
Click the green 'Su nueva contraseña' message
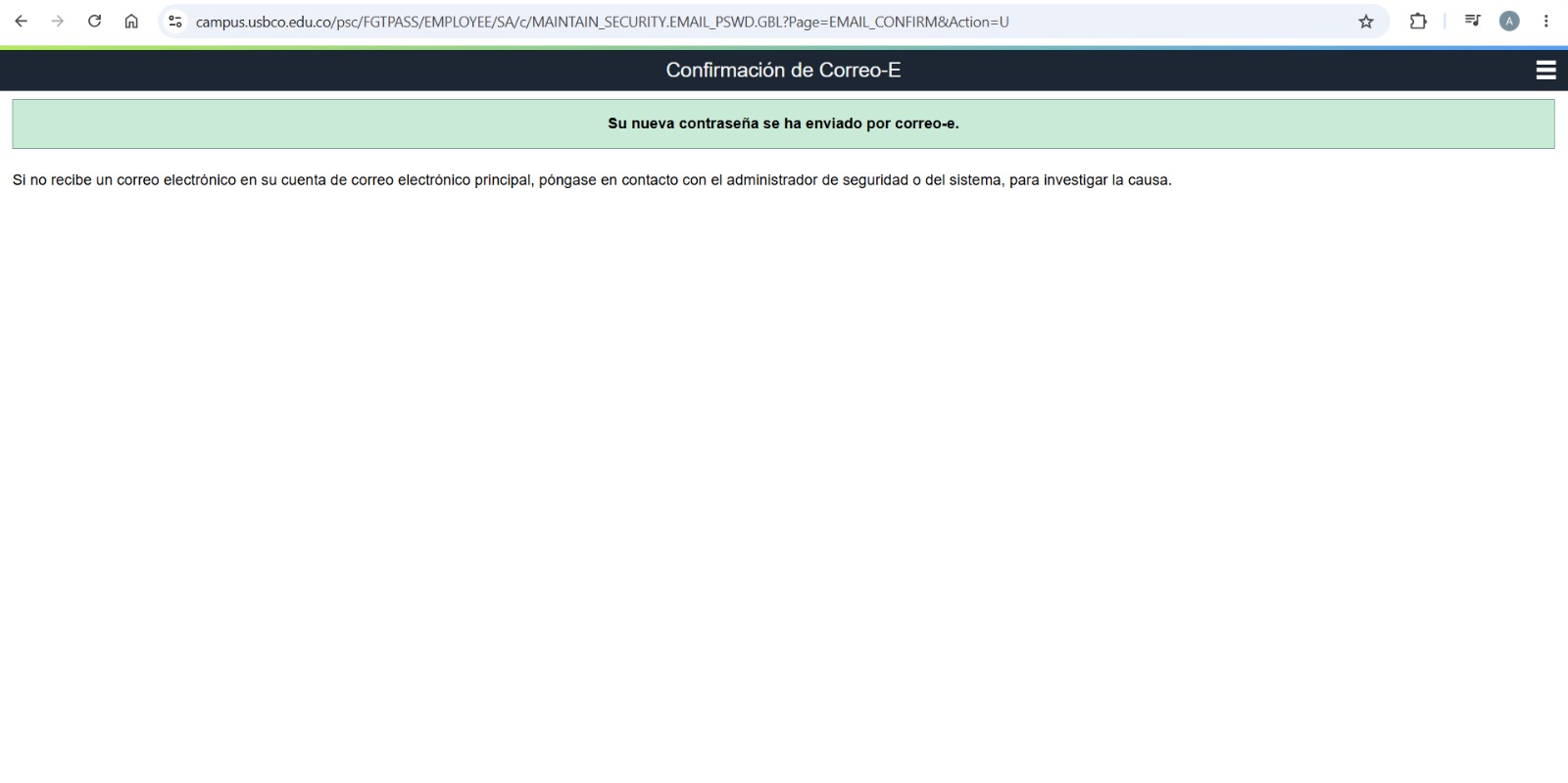[x=783, y=123]
